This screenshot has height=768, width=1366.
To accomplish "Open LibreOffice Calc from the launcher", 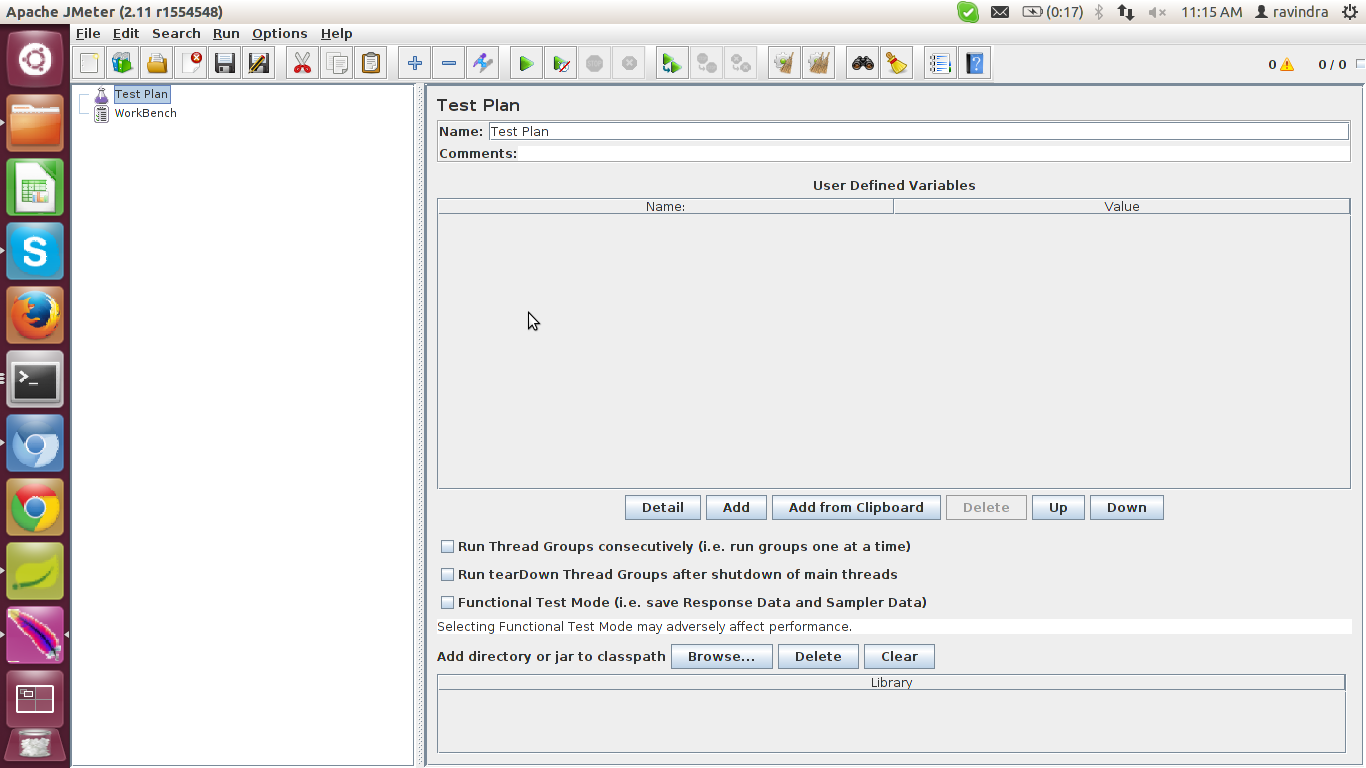I will click(35, 187).
